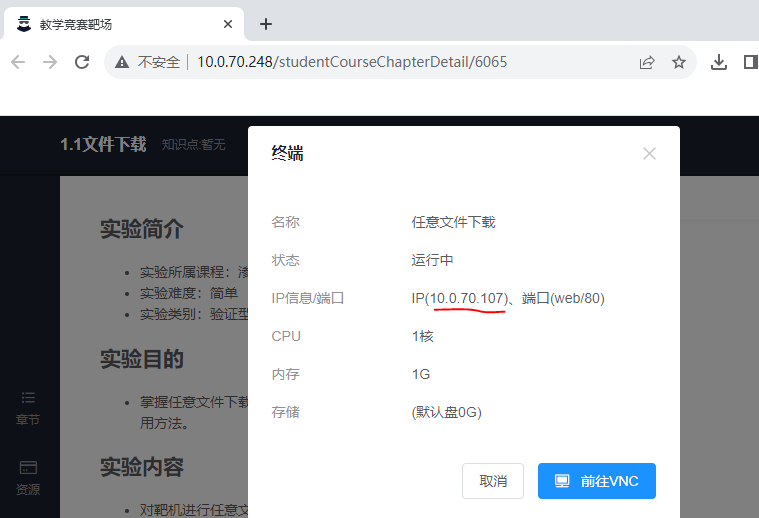The height and width of the screenshot is (518, 759).
Task: Click the CPU field label
Action: (x=286, y=336)
